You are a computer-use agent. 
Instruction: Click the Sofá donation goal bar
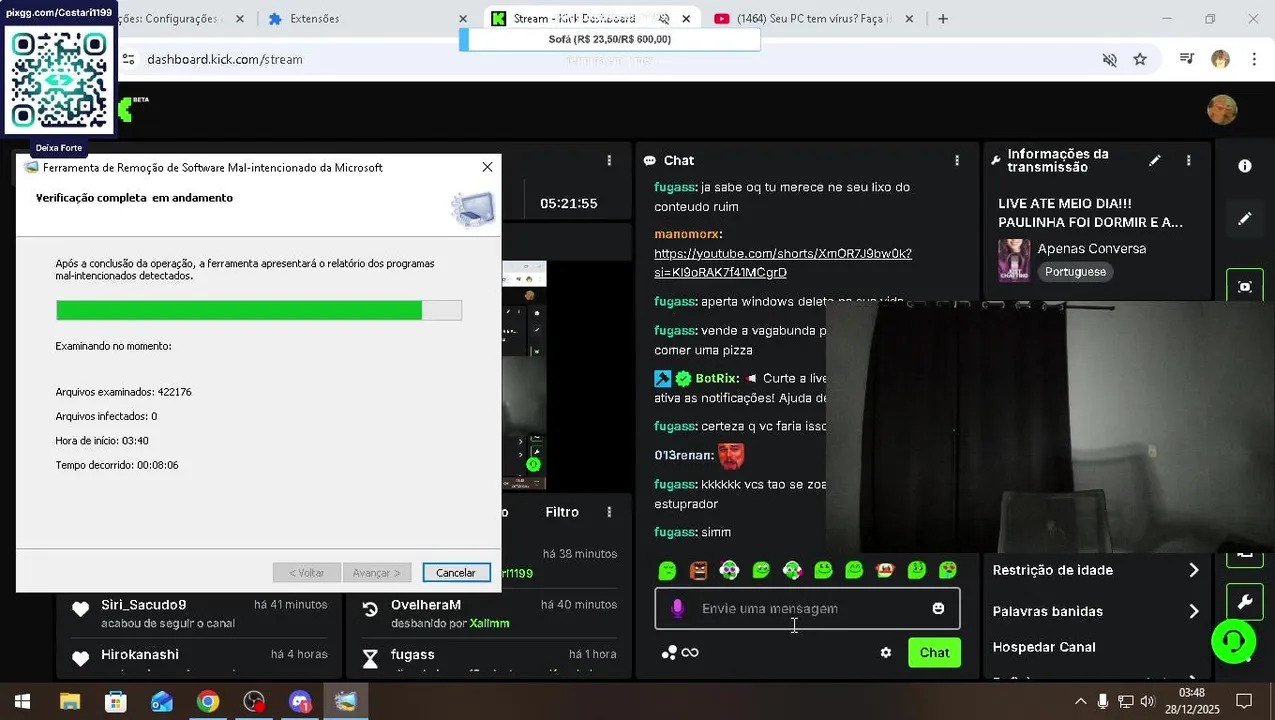610,39
